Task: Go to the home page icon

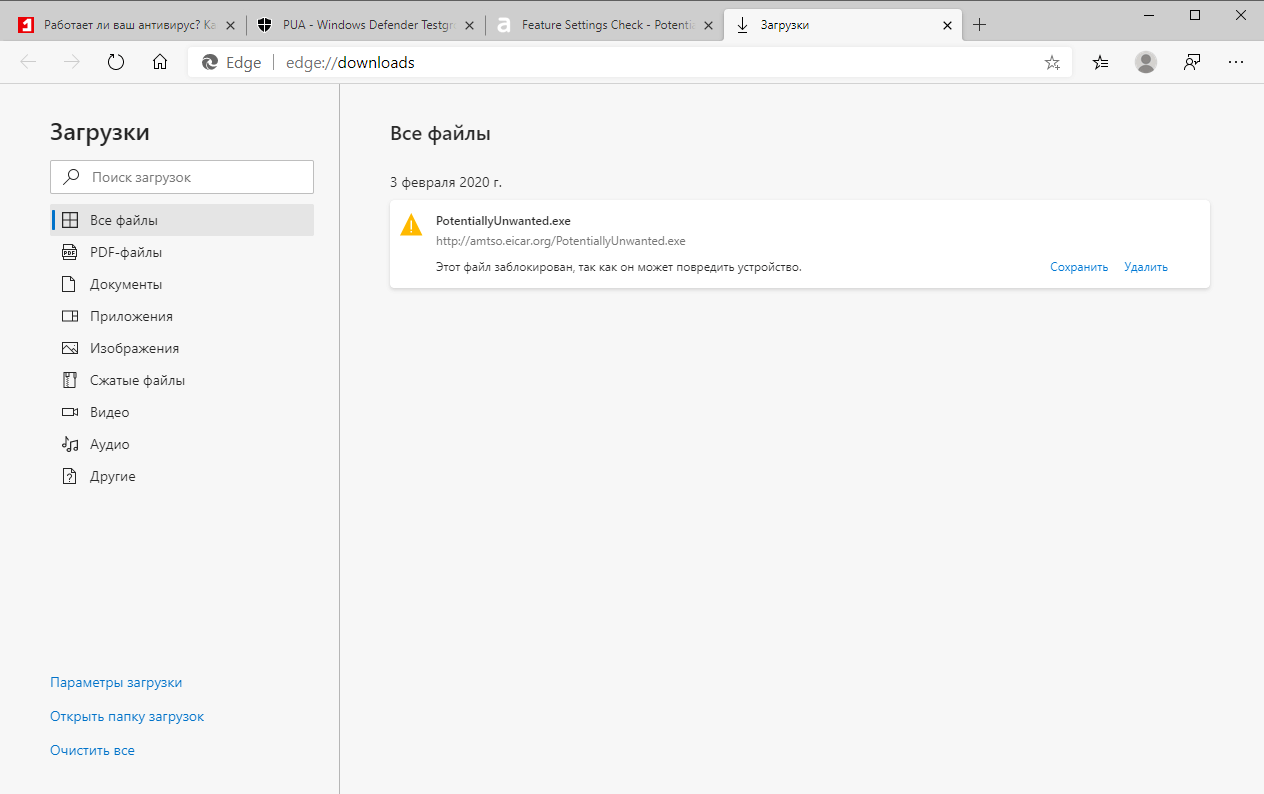Action: [x=160, y=62]
